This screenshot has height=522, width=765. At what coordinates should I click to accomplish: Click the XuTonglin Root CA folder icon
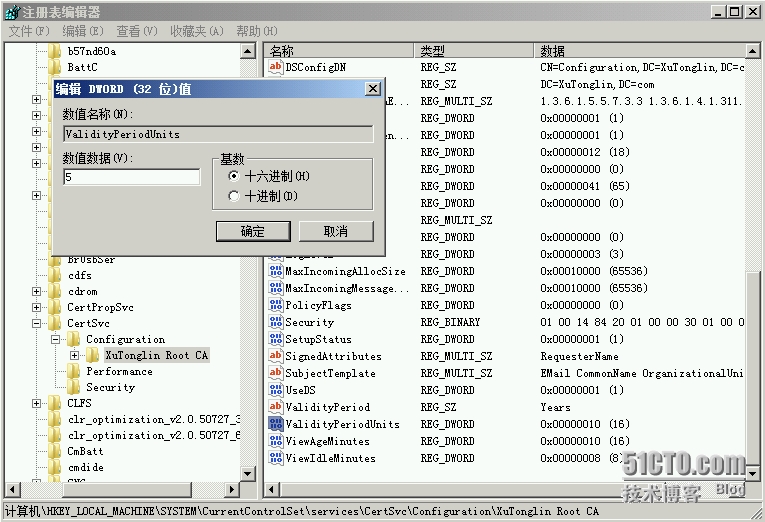[x=93, y=355]
